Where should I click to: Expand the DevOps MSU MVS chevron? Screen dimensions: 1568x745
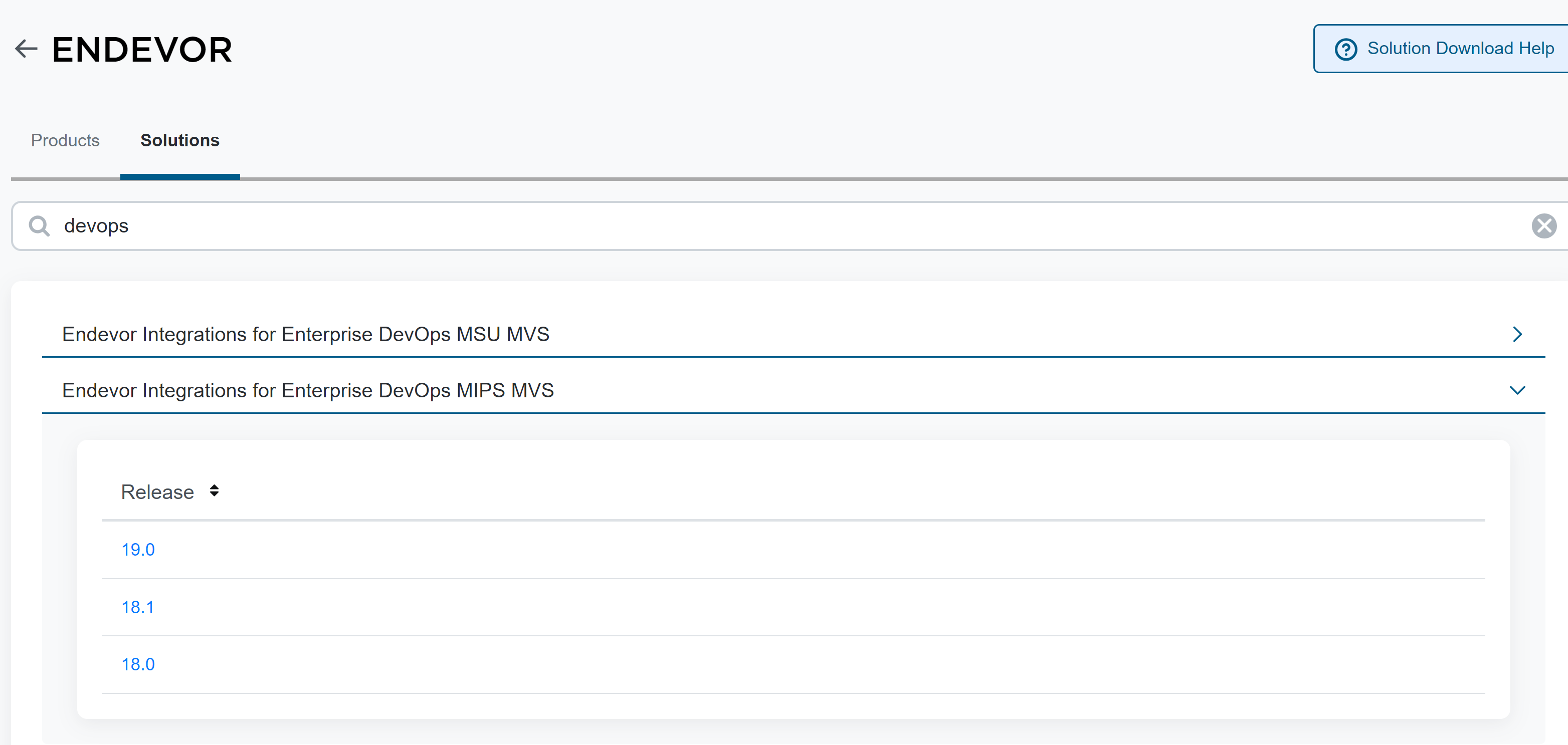[x=1517, y=334]
